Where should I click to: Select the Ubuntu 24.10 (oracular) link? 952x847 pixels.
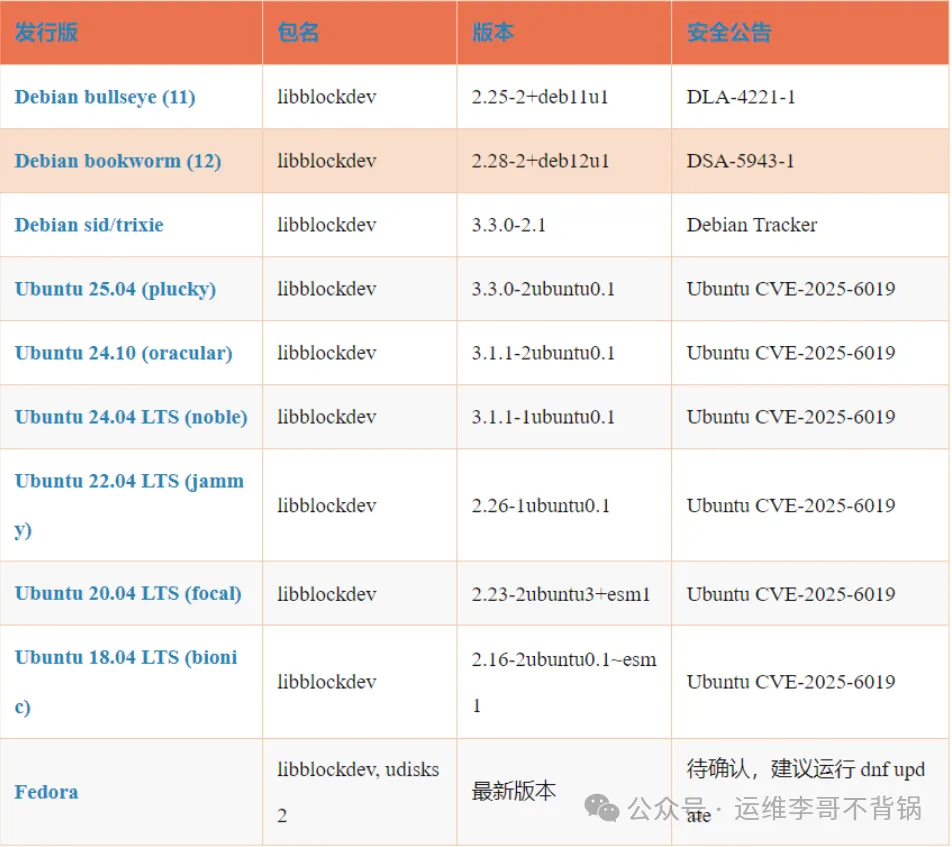coord(123,353)
